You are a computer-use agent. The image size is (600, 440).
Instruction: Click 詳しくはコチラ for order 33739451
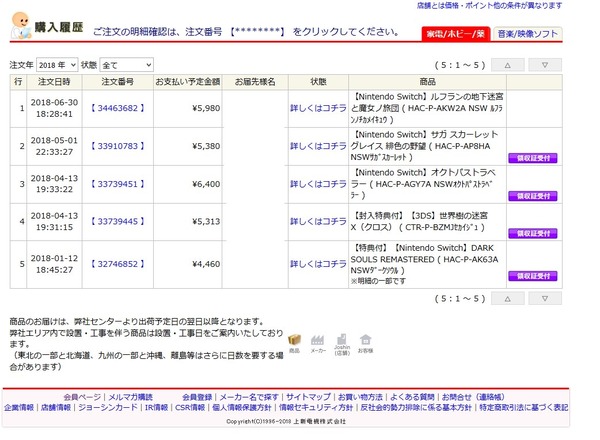318,184
